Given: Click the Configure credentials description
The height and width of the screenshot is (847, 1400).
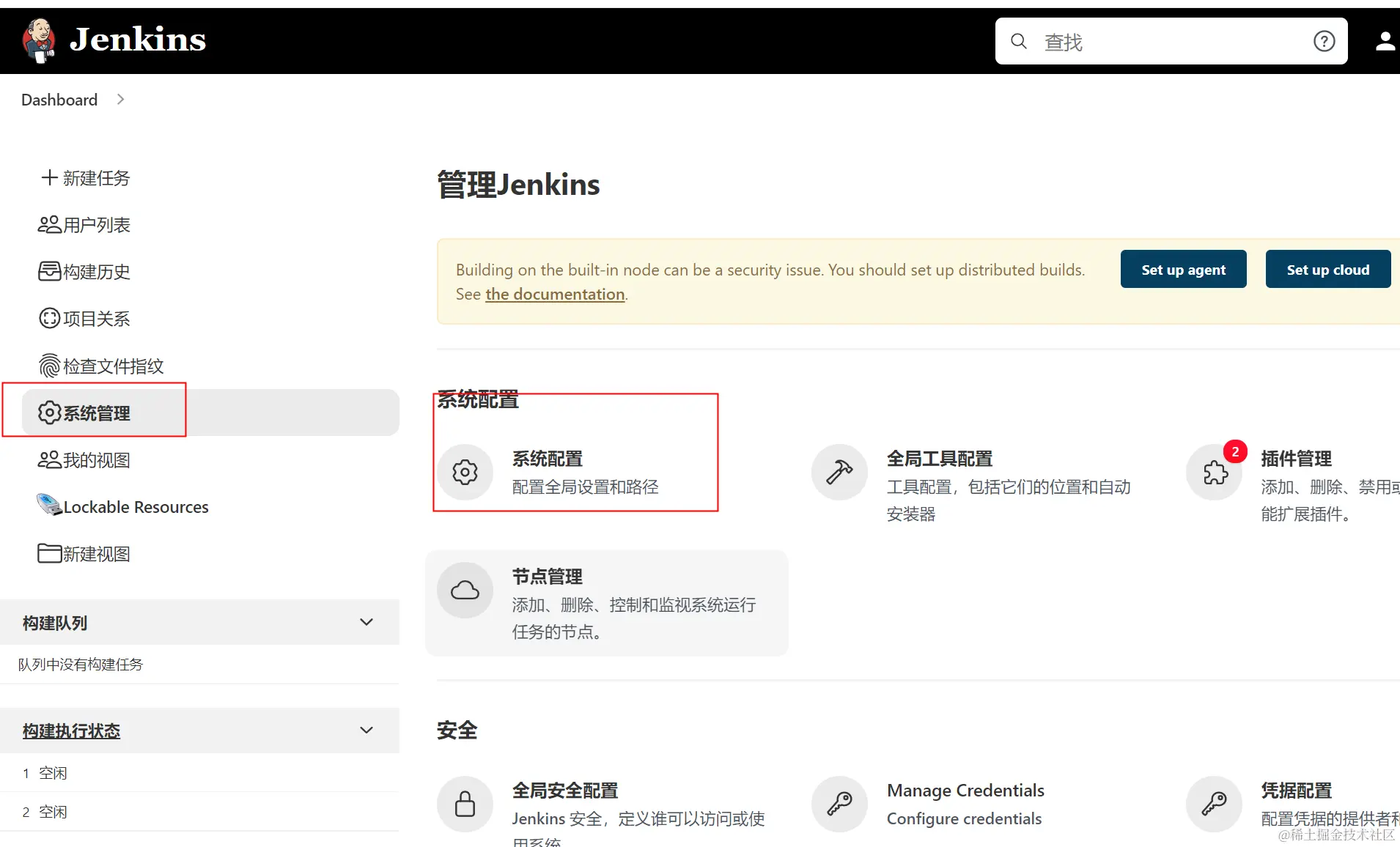Looking at the screenshot, I should pos(964,818).
